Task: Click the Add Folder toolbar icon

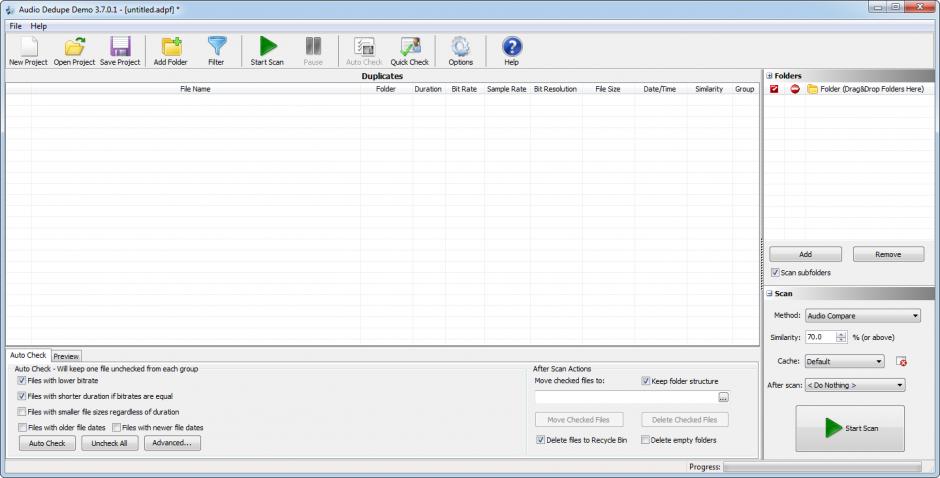Action: point(171,47)
